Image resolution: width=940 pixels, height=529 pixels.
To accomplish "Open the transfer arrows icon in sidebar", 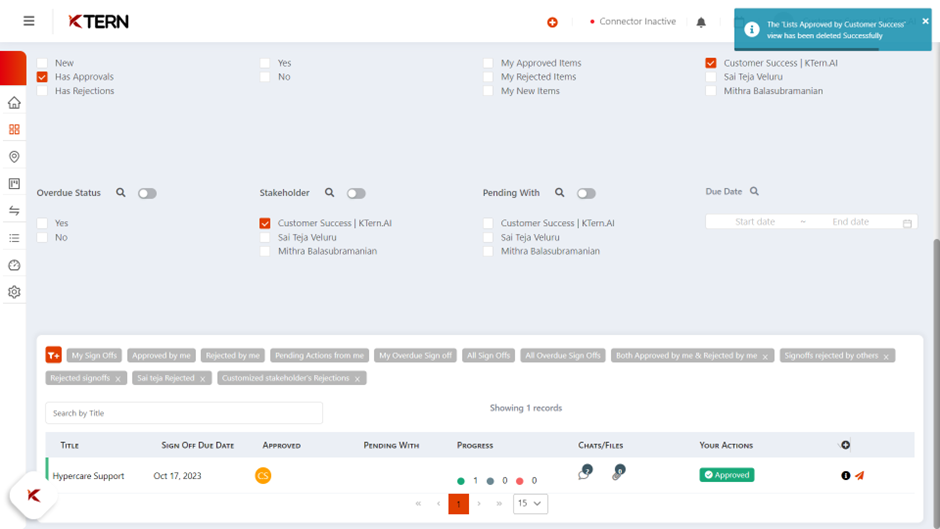I will [x=14, y=211].
